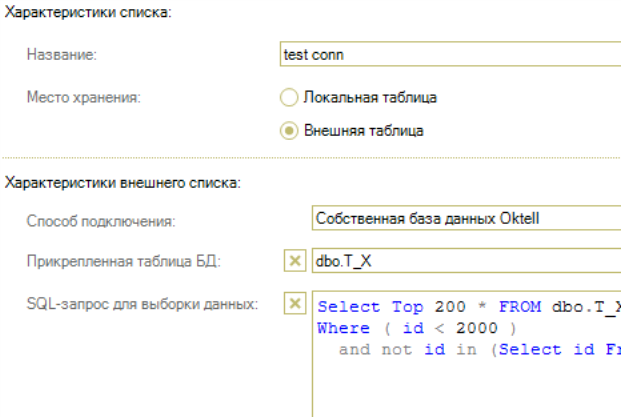Focus the dbo.T_X attached table field
This screenshot has height=417, width=621.
465,261
